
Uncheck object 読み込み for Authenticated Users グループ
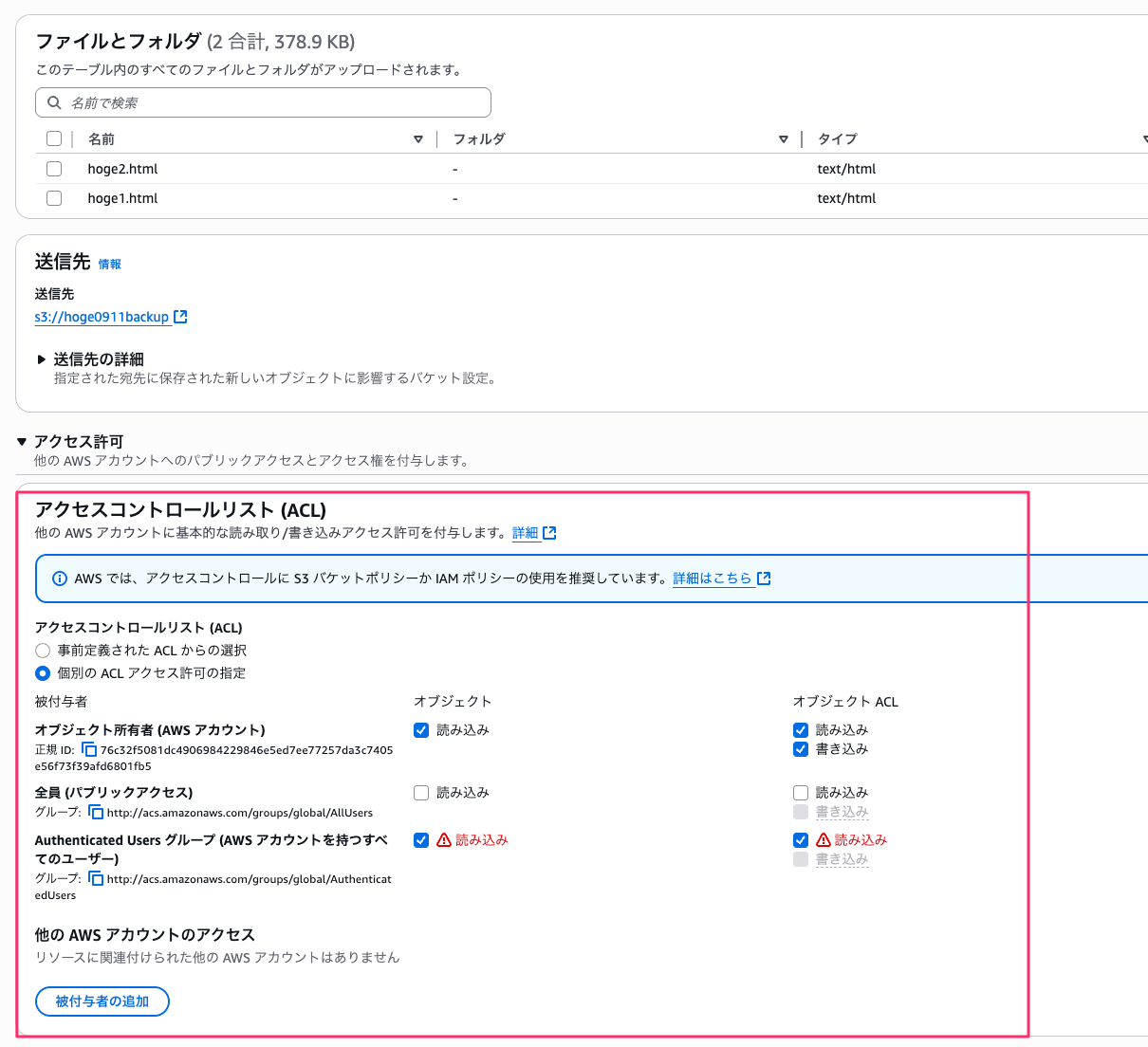(421, 840)
